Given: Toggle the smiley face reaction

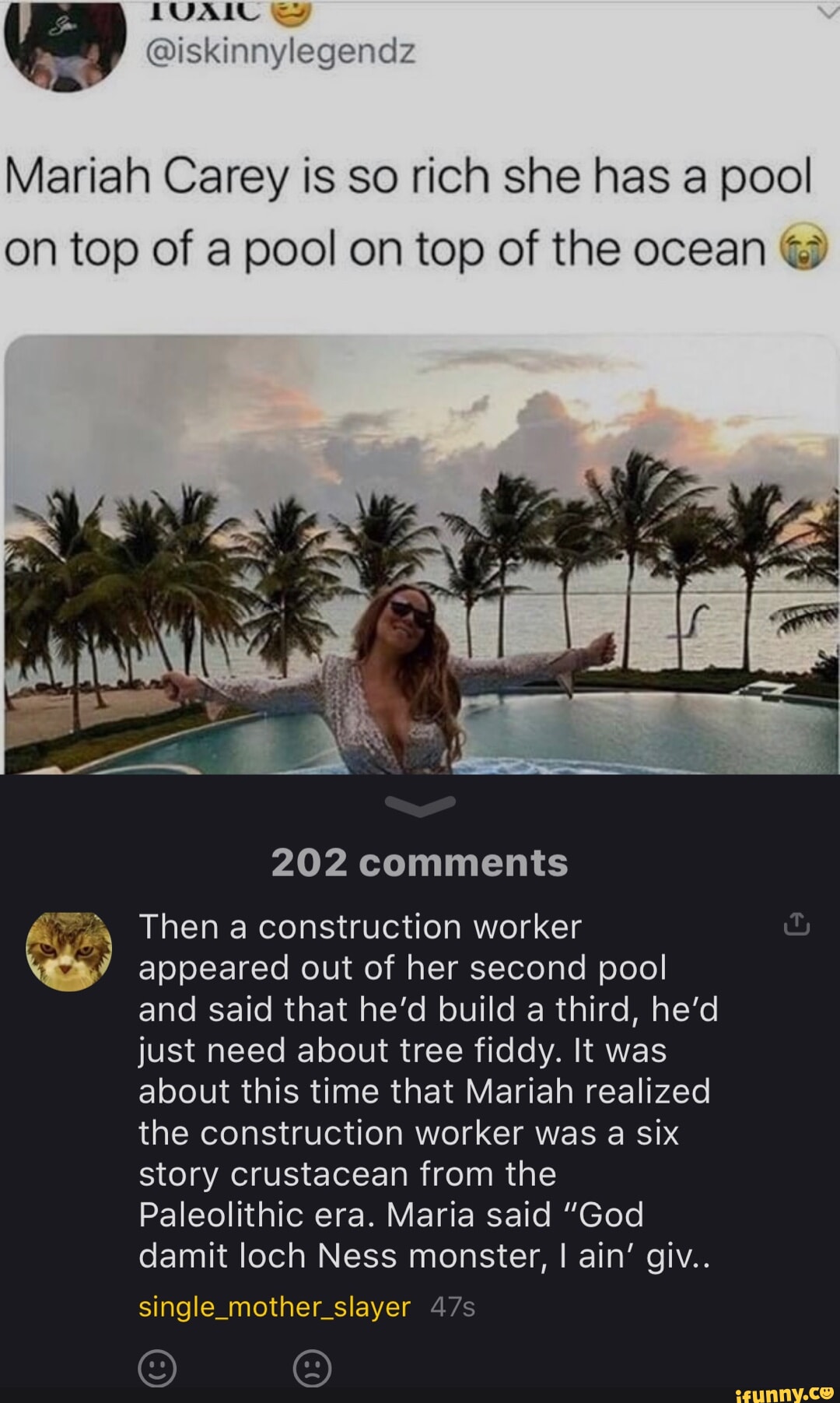Looking at the screenshot, I should [x=157, y=1368].
